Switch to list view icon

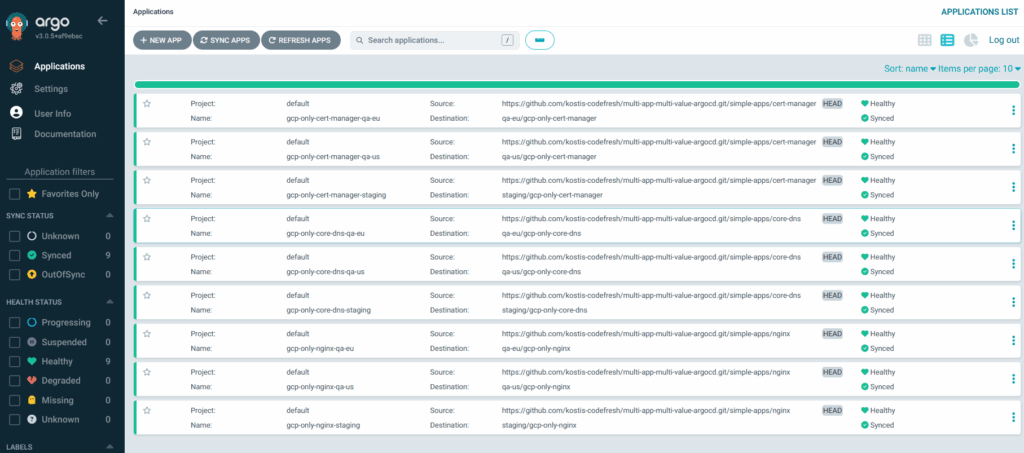(947, 40)
